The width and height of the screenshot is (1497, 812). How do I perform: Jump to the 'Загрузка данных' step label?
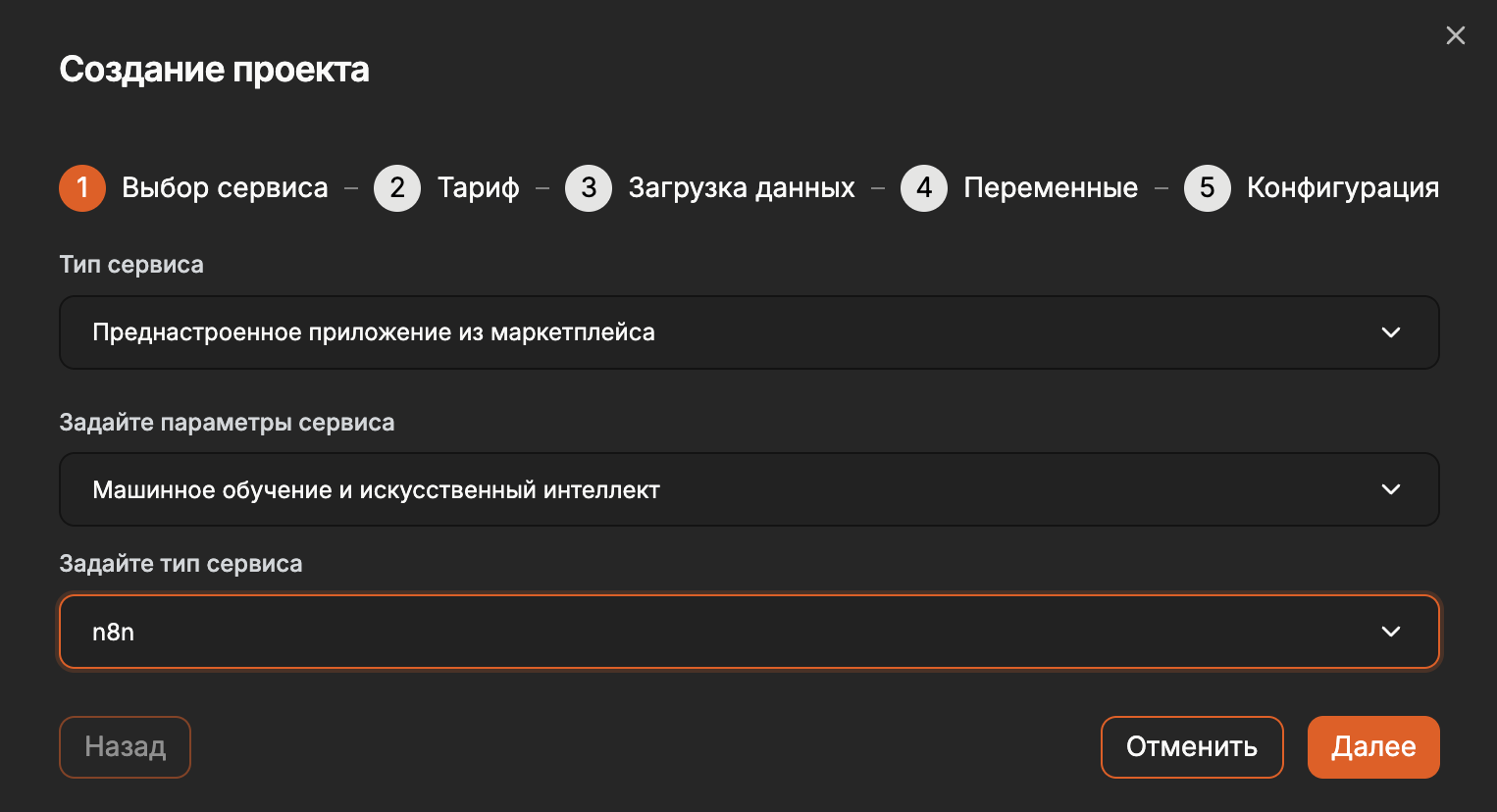pyautogui.click(x=742, y=188)
